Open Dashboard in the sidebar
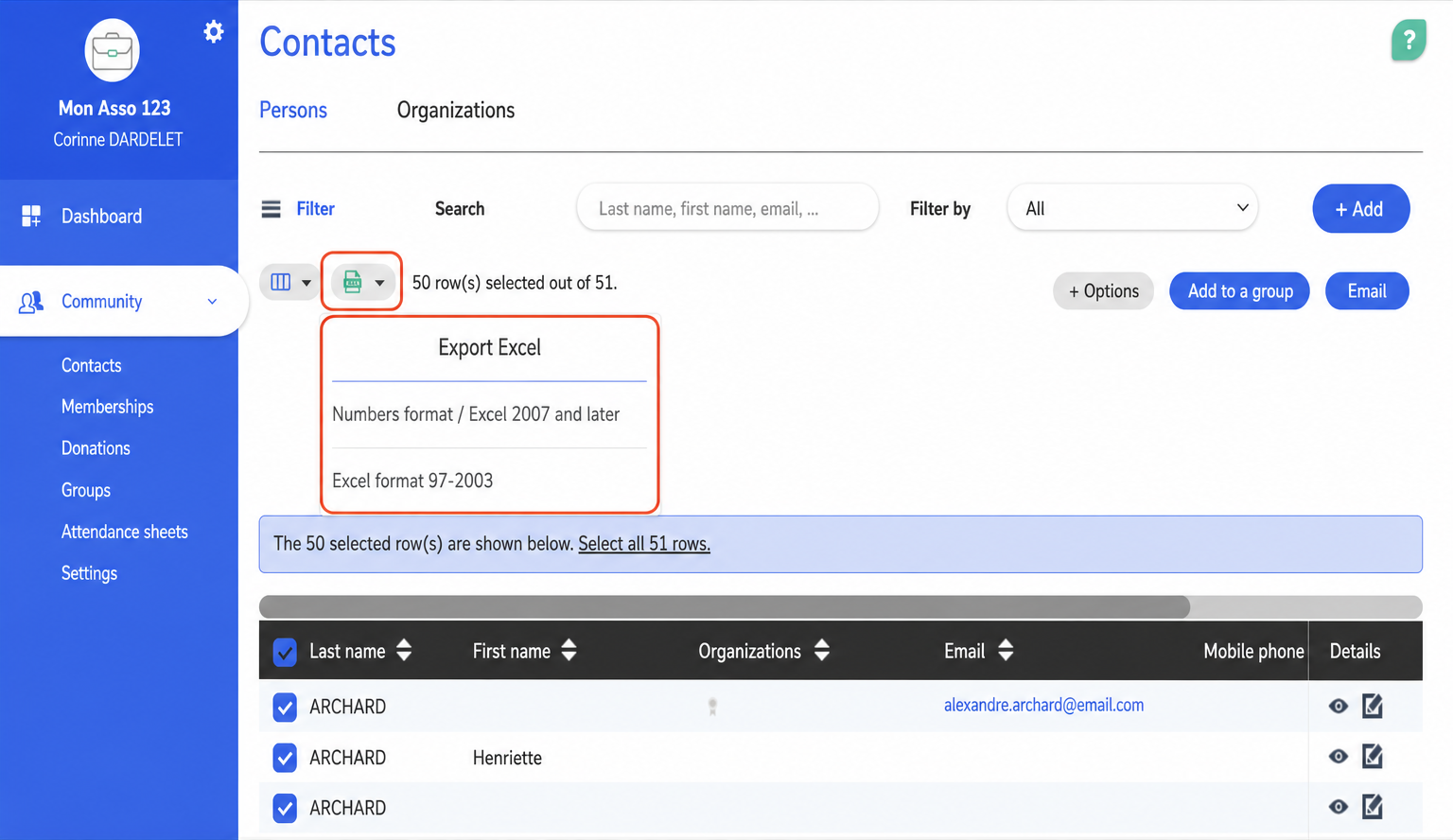1453x840 pixels. 101,216
